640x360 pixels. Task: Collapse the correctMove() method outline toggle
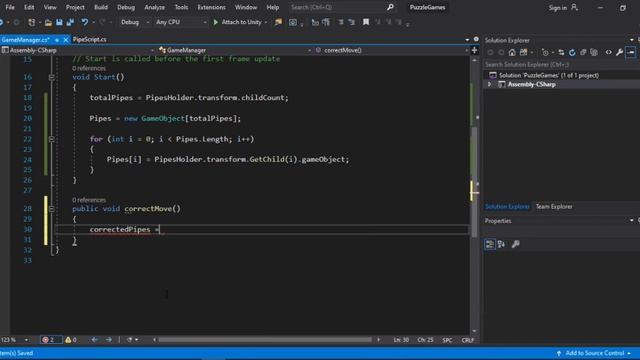click(x=51, y=209)
